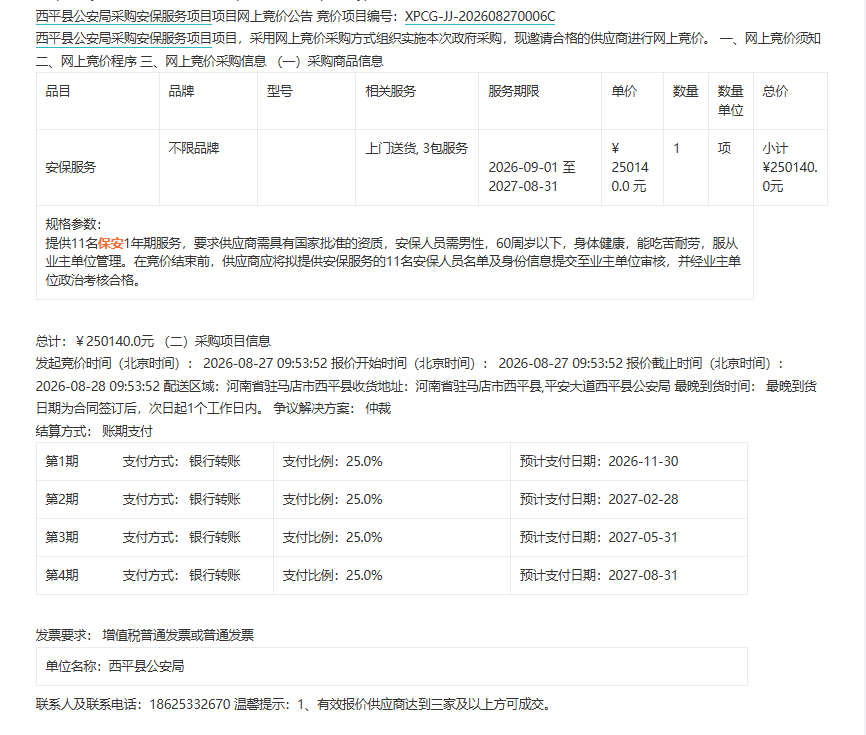Click the 总价 column header
This screenshot has width=866, height=735.
[x=775, y=91]
